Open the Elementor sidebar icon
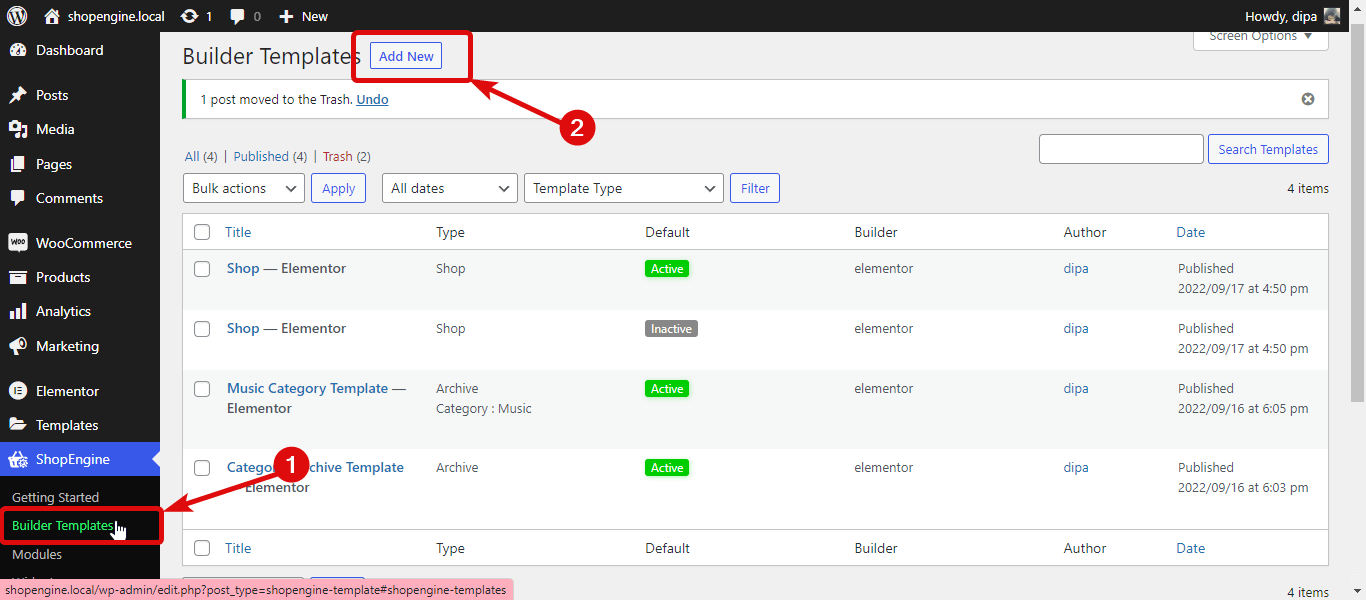This screenshot has height=600, width=1366. (18, 391)
